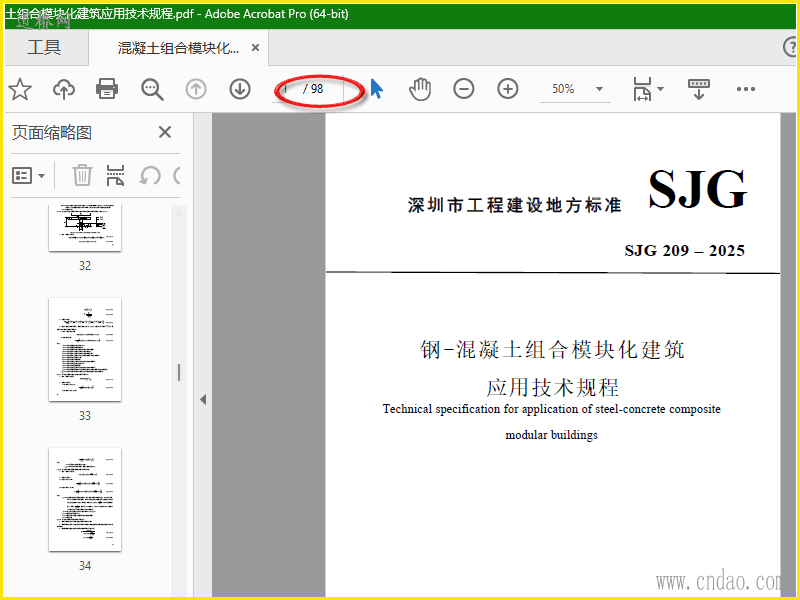Image resolution: width=800 pixels, height=600 pixels.
Task: Click the fit page width icon
Action: [x=642, y=89]
